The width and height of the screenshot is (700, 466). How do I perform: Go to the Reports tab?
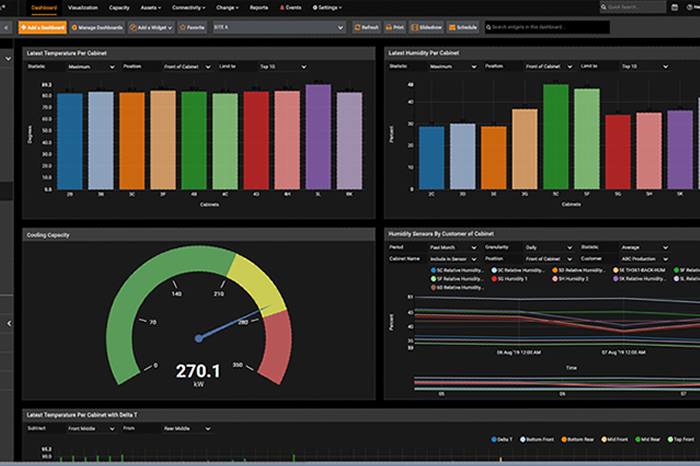coord(259,8)
